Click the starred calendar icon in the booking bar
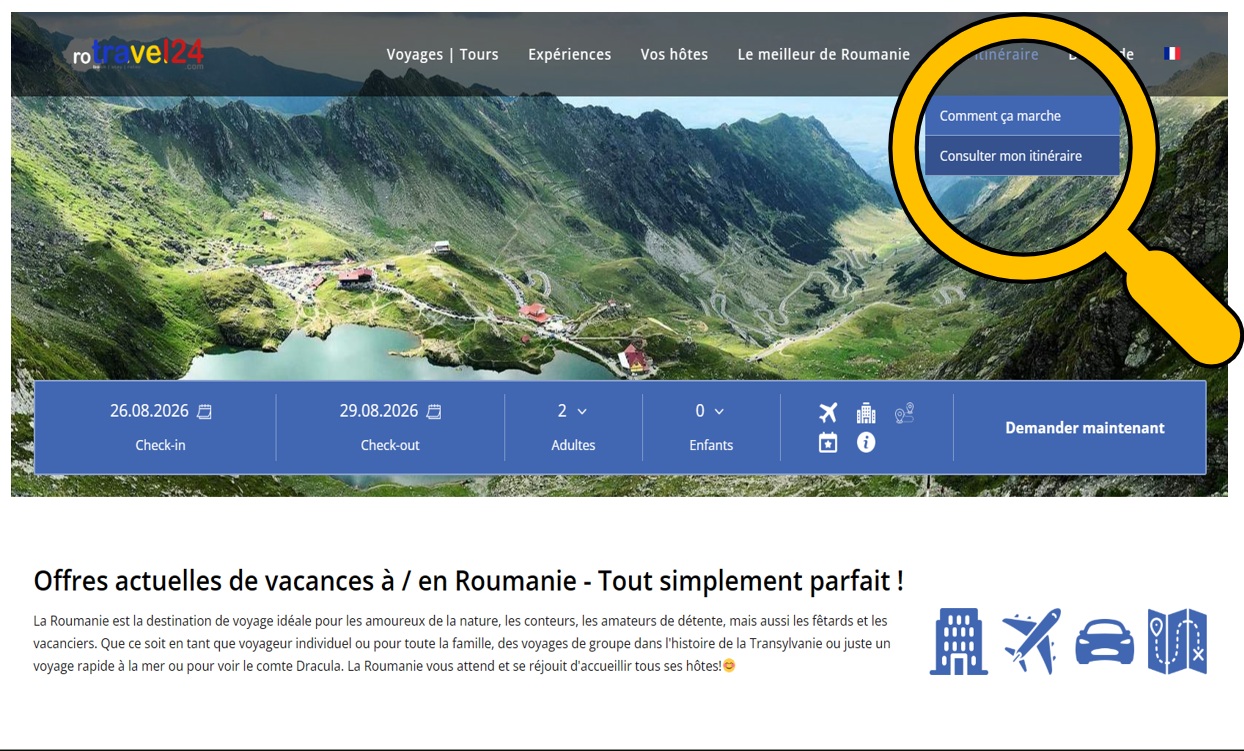The image size is (1244, 751). [x=828, y=442]
